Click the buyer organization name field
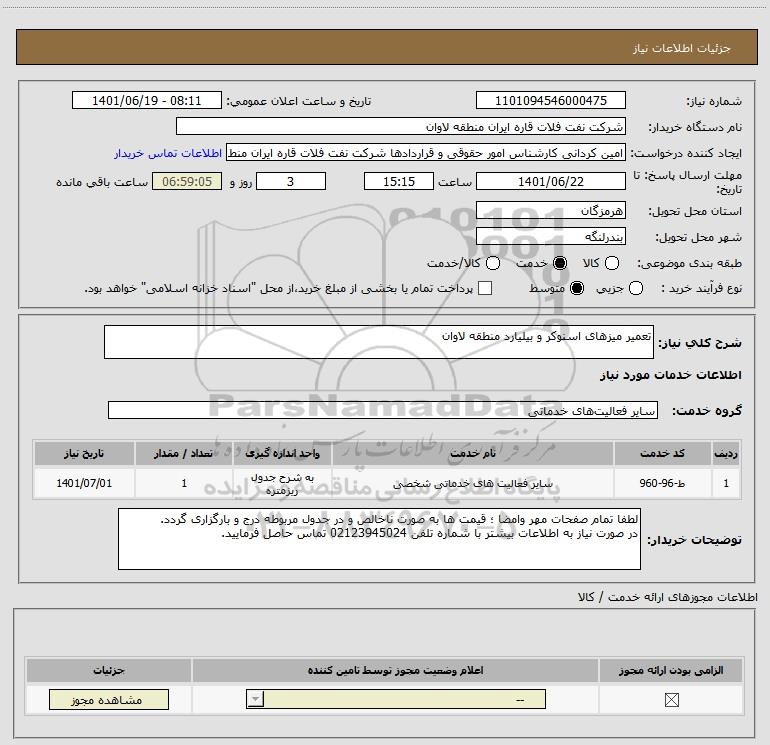 tap(401, 126)
